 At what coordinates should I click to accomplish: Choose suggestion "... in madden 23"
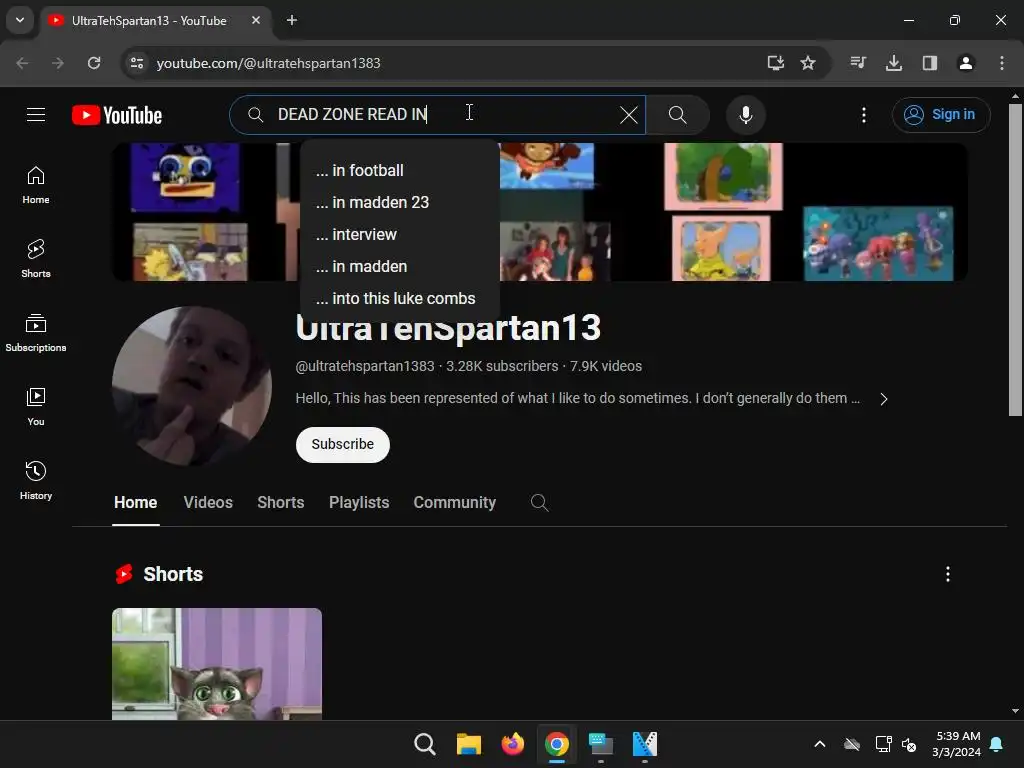click(400, 202)
